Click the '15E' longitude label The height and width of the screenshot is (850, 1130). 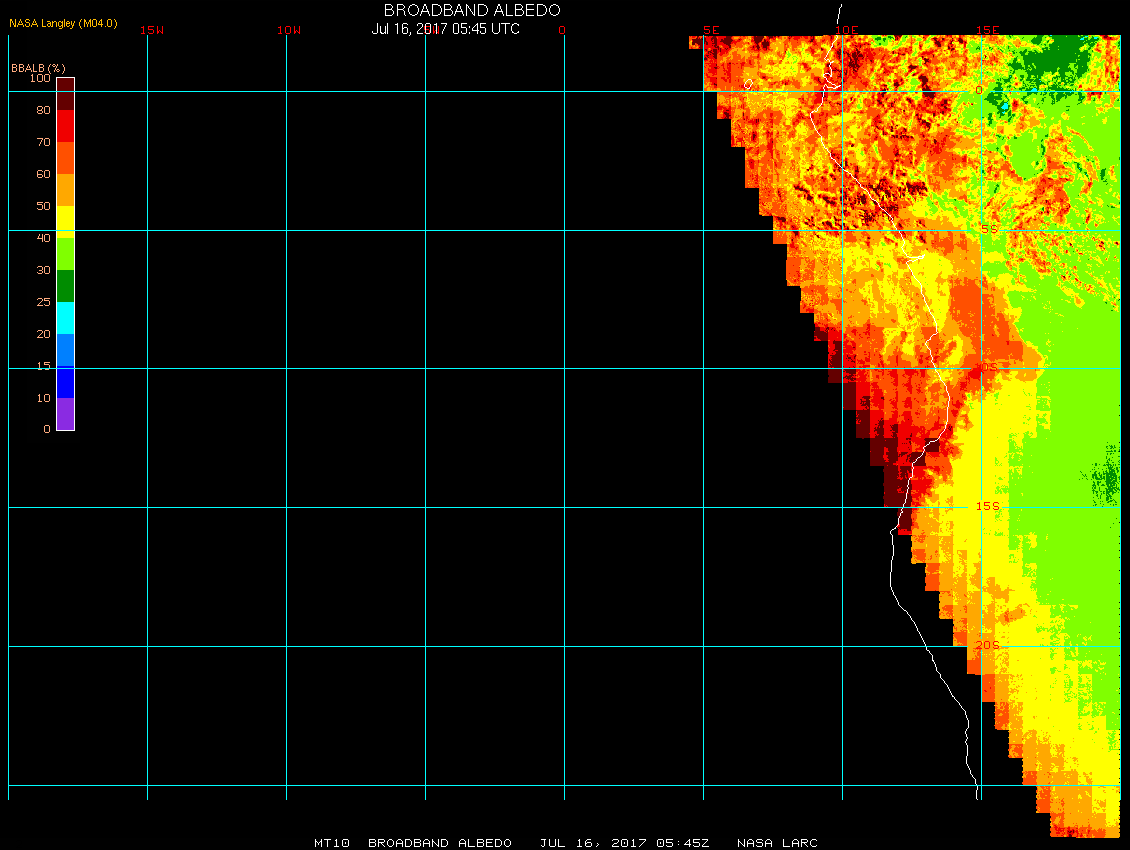[x=987, y=30]
